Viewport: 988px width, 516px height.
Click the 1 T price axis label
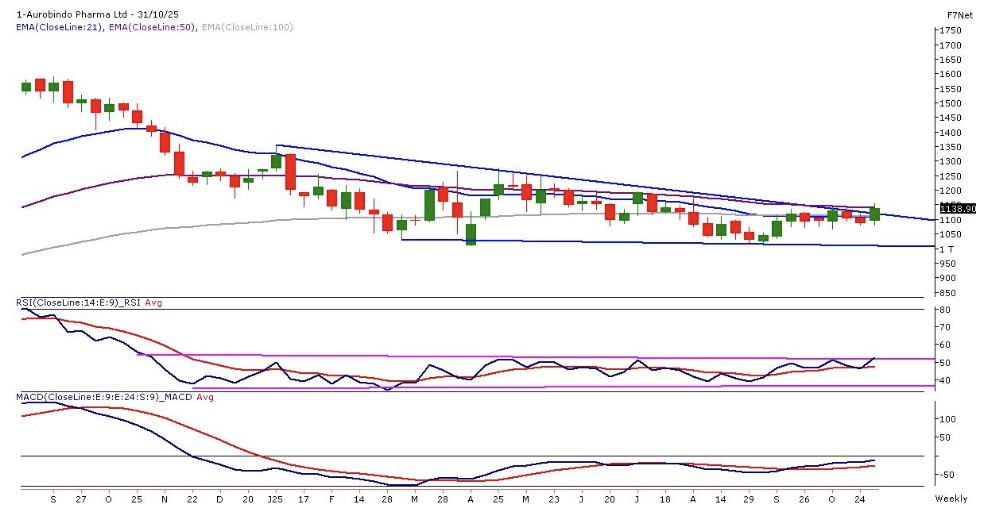pyautogui.click(x=946, y=249)
